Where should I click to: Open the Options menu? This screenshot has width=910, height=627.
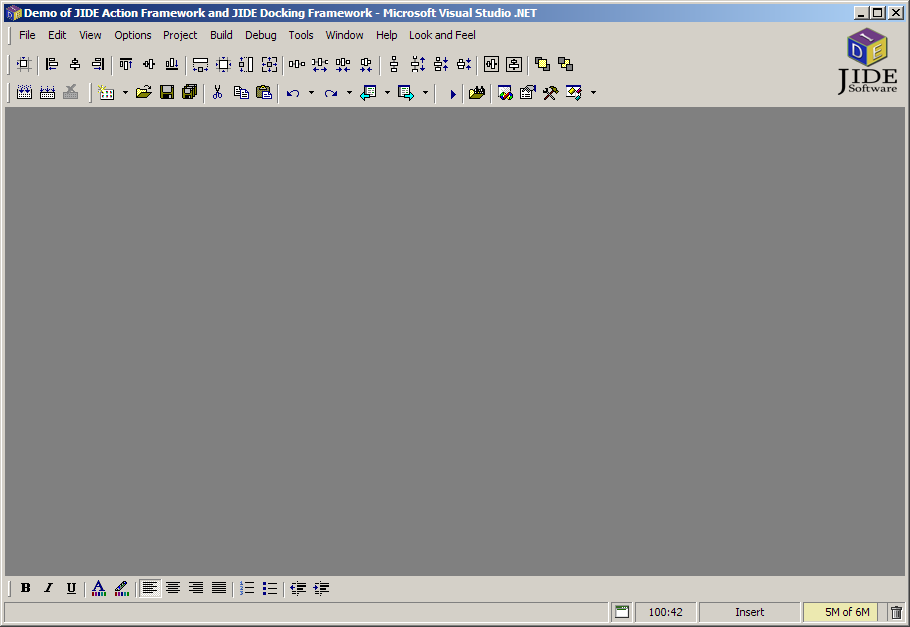click(132, 35)
